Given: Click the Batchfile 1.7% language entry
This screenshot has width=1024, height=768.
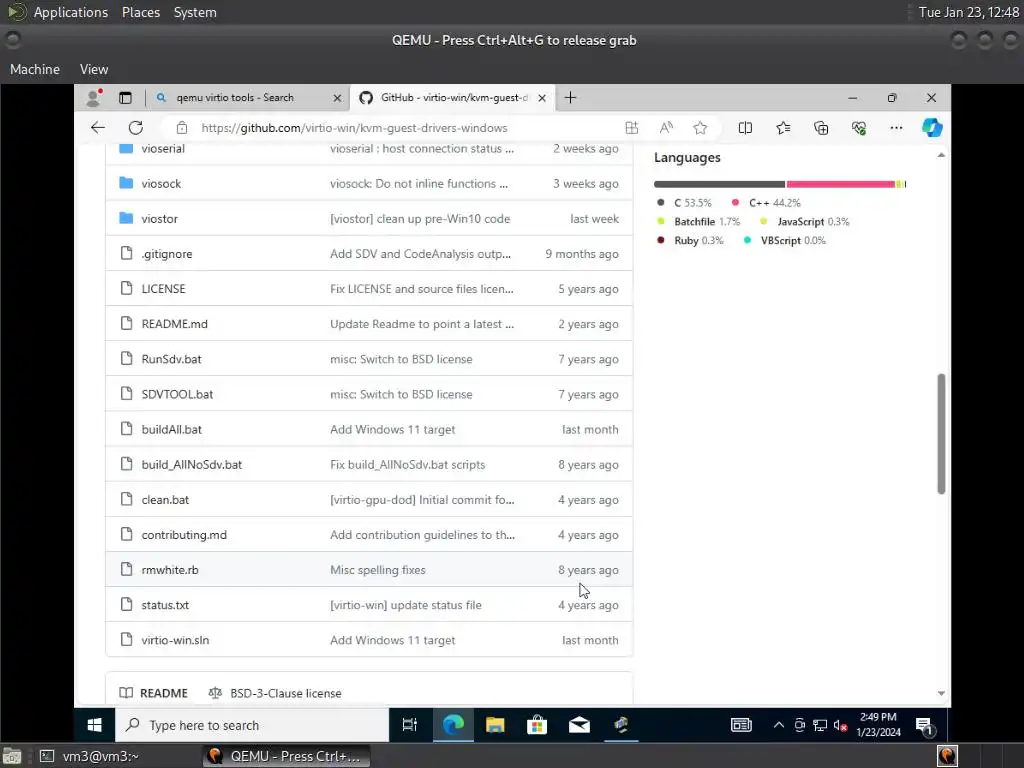Looking at the screenshot, I should [698, 222].
